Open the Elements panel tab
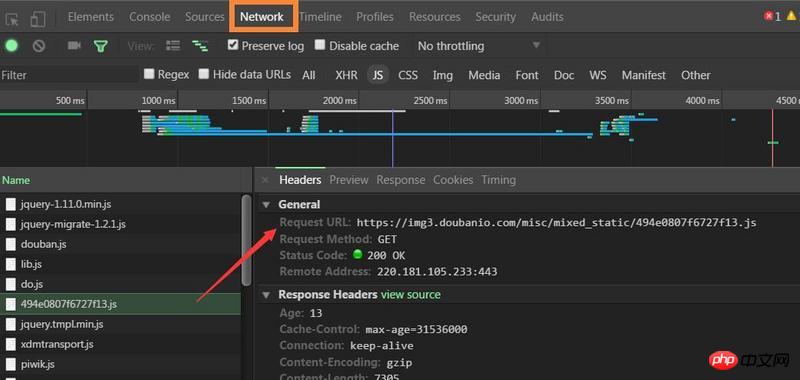Screen dimensions: 800x380 (91, 17)
